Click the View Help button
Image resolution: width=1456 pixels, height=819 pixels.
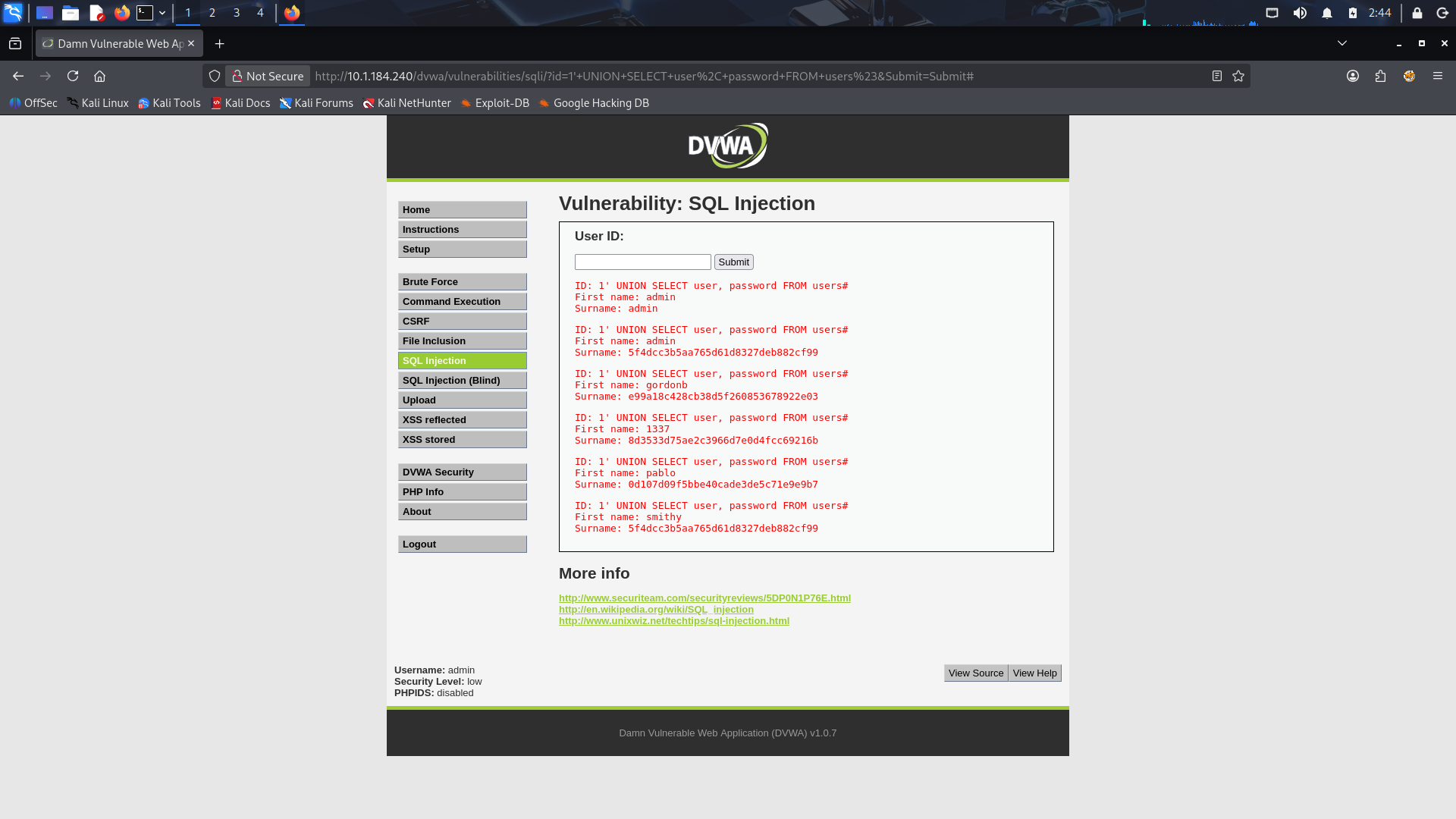pyautogui.click(x=1035, y=673)
